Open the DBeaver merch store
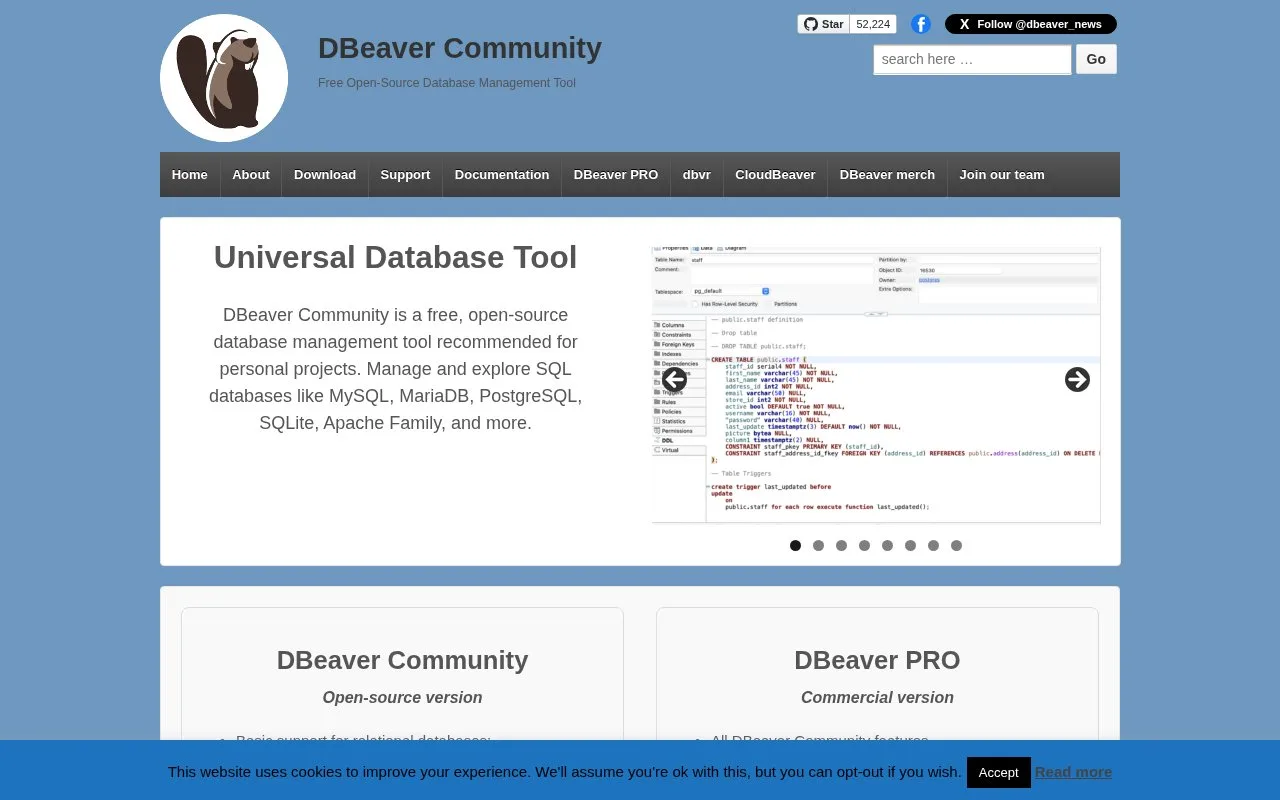This screenshot has height=800, width=1280. [887, 175]
